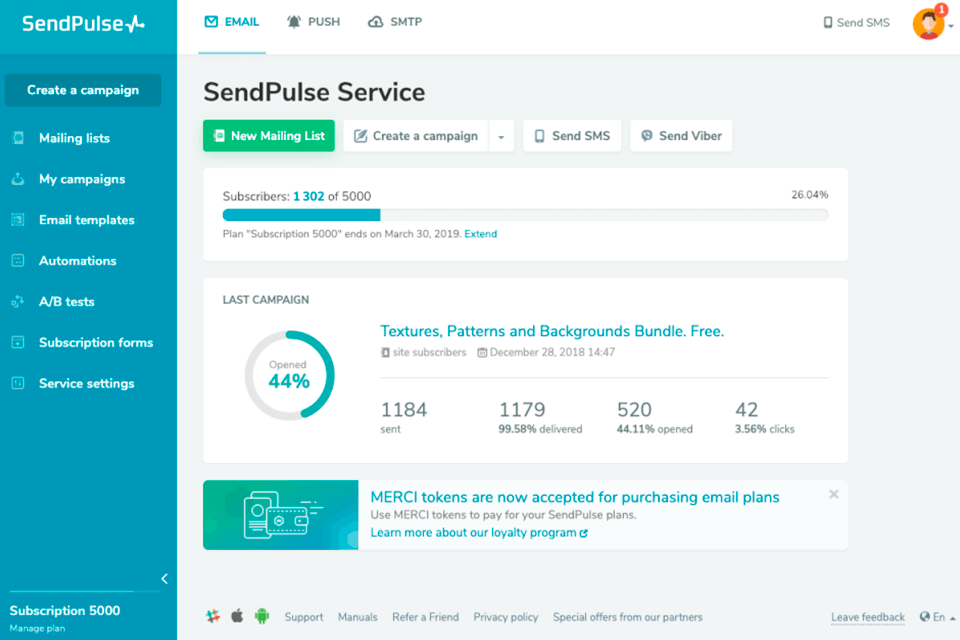The width and height of the screenshot is (960, 640).
Task: Close the MERCI tokens banner
Action: (x=833, y=494)
